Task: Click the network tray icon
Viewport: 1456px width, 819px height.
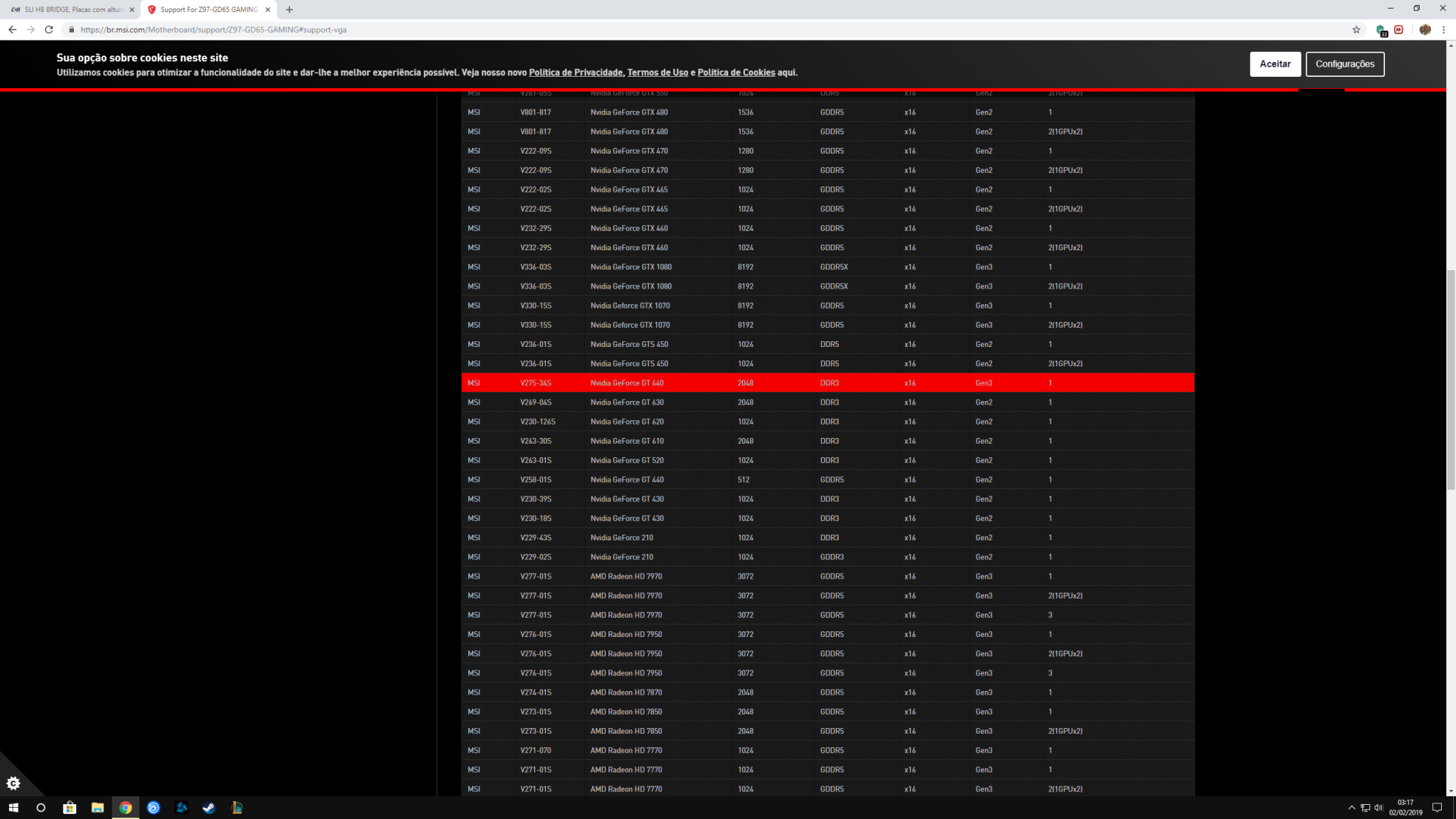Action: pos(1365,808)
